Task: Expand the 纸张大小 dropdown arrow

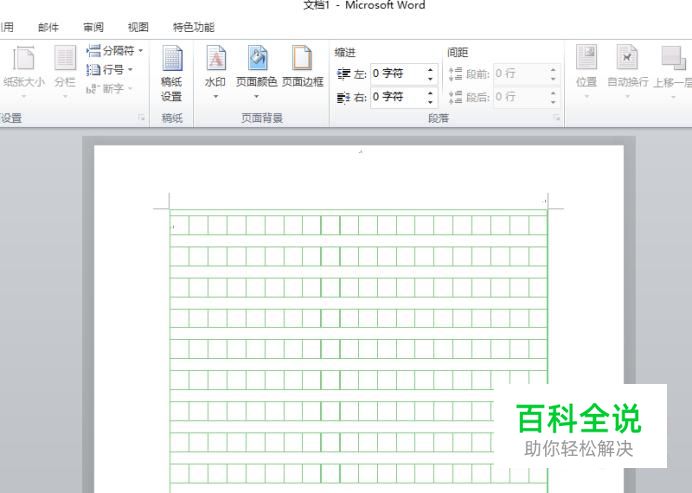Action: pyautogui.click(x=23, y=96)
